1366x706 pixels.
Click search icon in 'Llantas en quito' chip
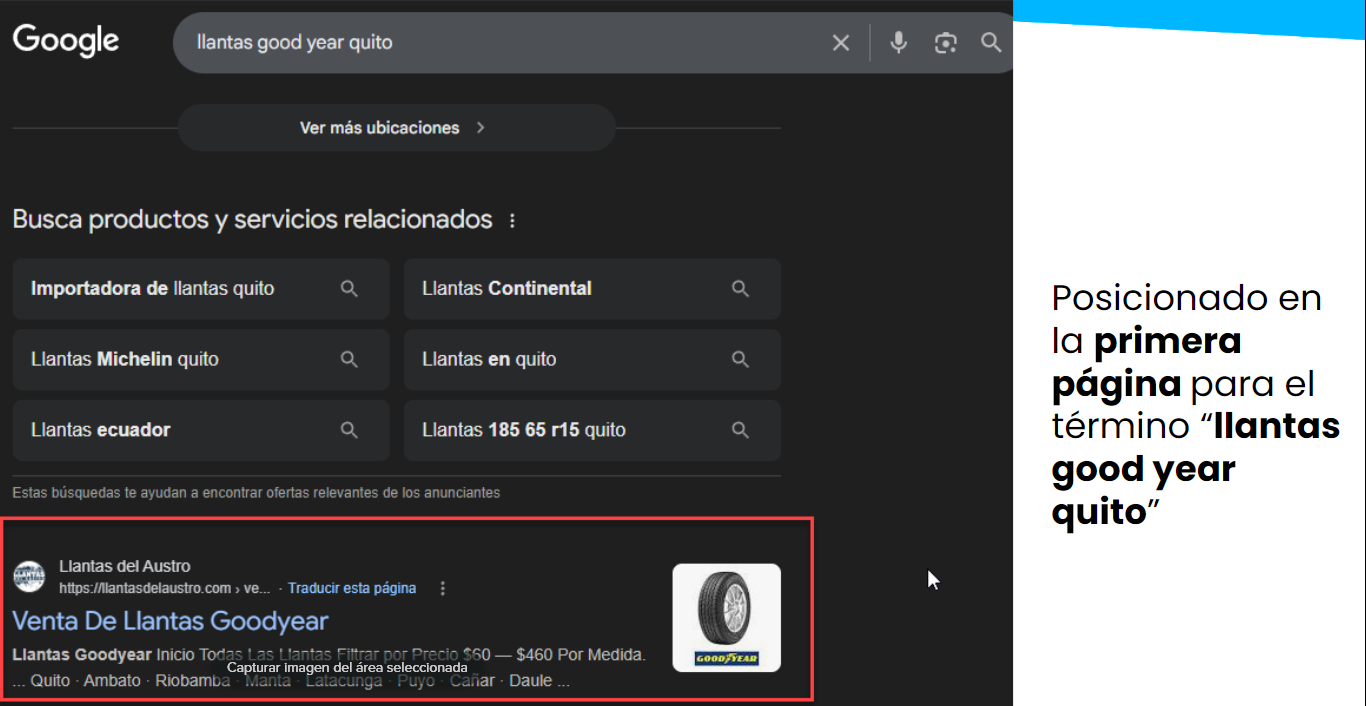point(740,360)
